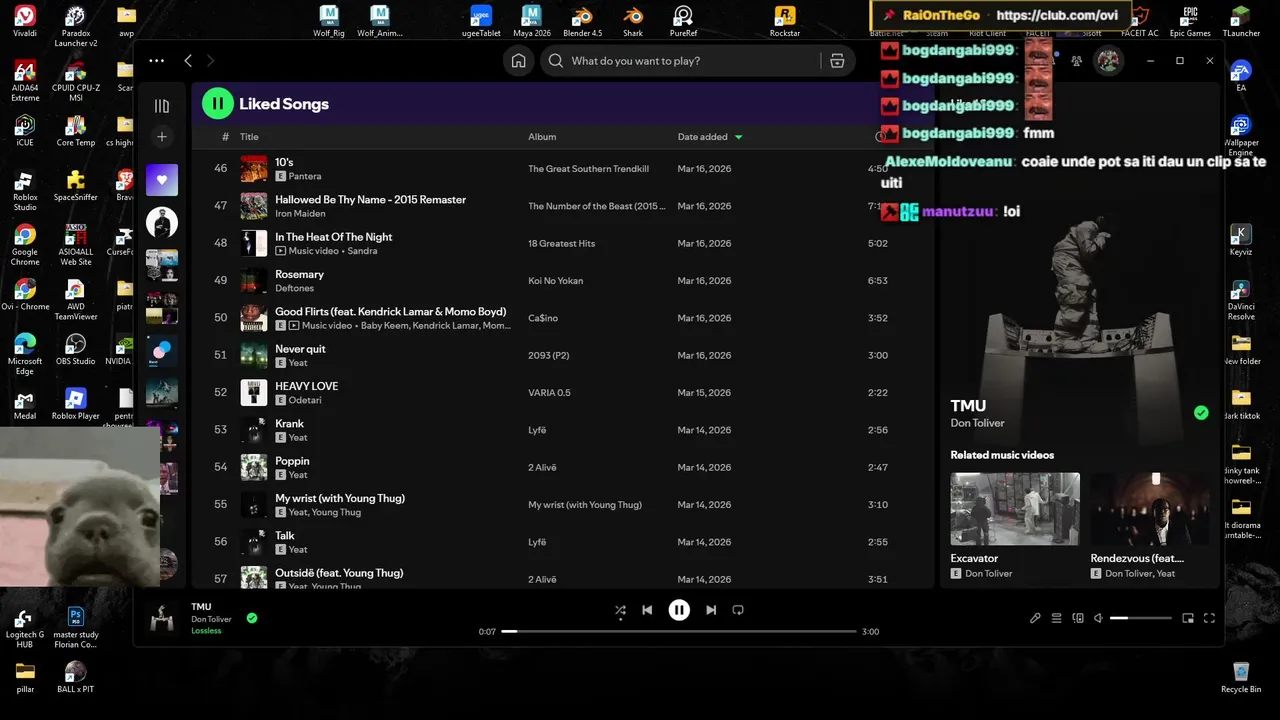Go back with the left arrow
The height and width of the screenshot is (720, 1280).
[x=188, y=61]
